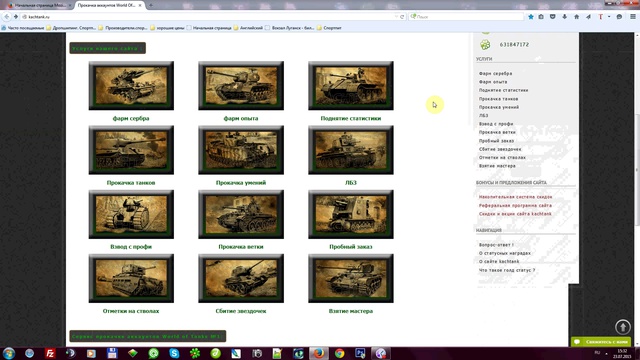The width and height of the screenshot is (640, 360).
Task: Open Photoshop from the taskbar
Action: click(x=360, y=353)
